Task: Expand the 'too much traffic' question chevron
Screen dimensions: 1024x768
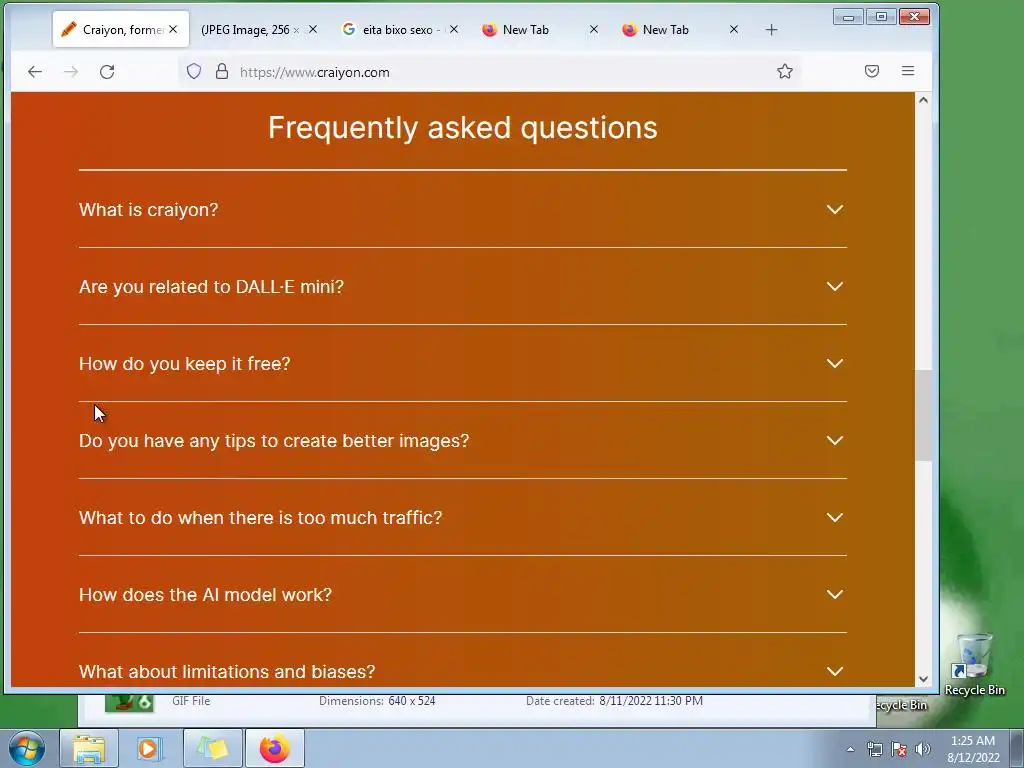Action: 835,518
